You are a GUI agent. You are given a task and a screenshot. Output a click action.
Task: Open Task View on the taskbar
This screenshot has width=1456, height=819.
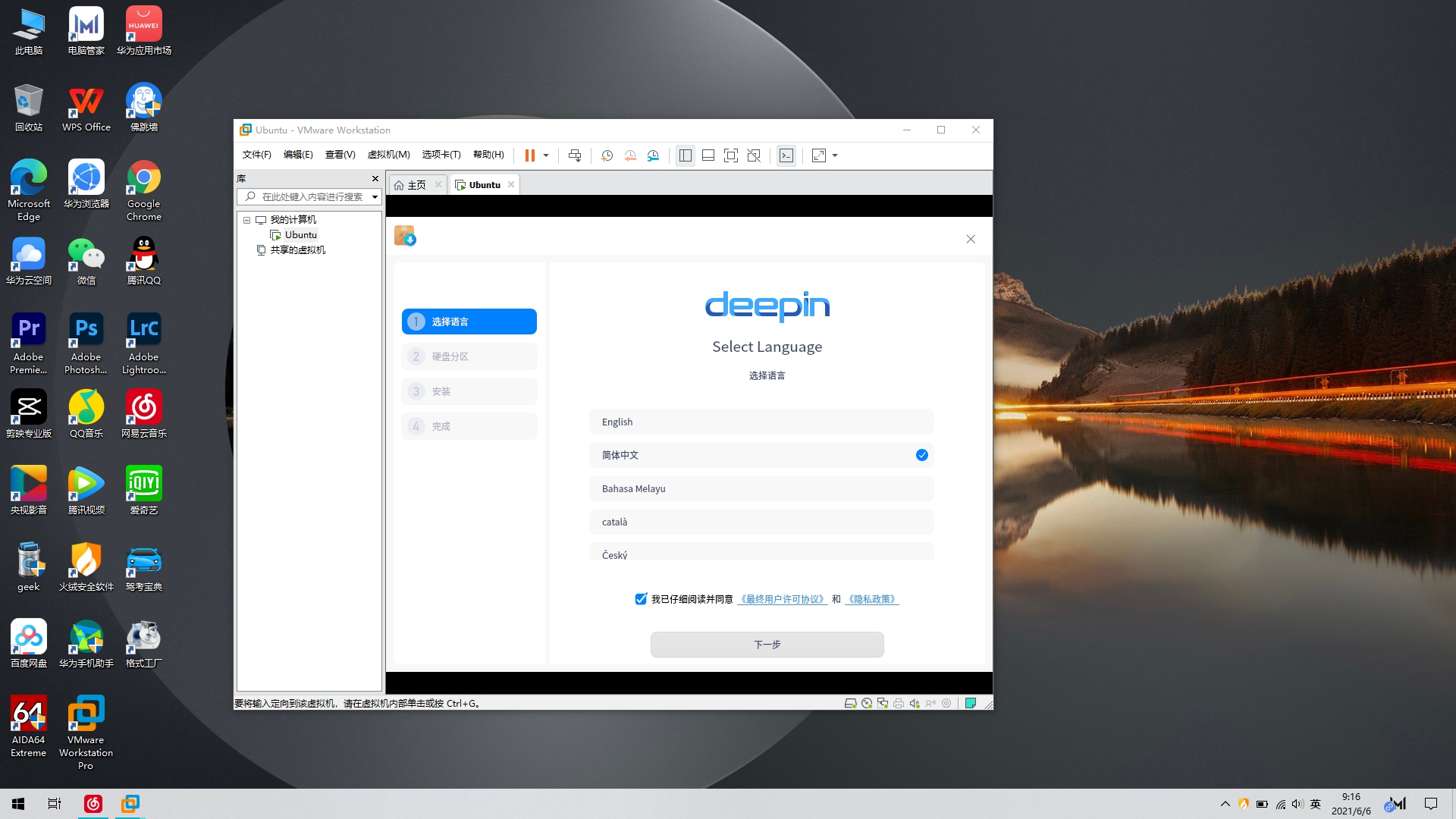click(x=55, y=804)
